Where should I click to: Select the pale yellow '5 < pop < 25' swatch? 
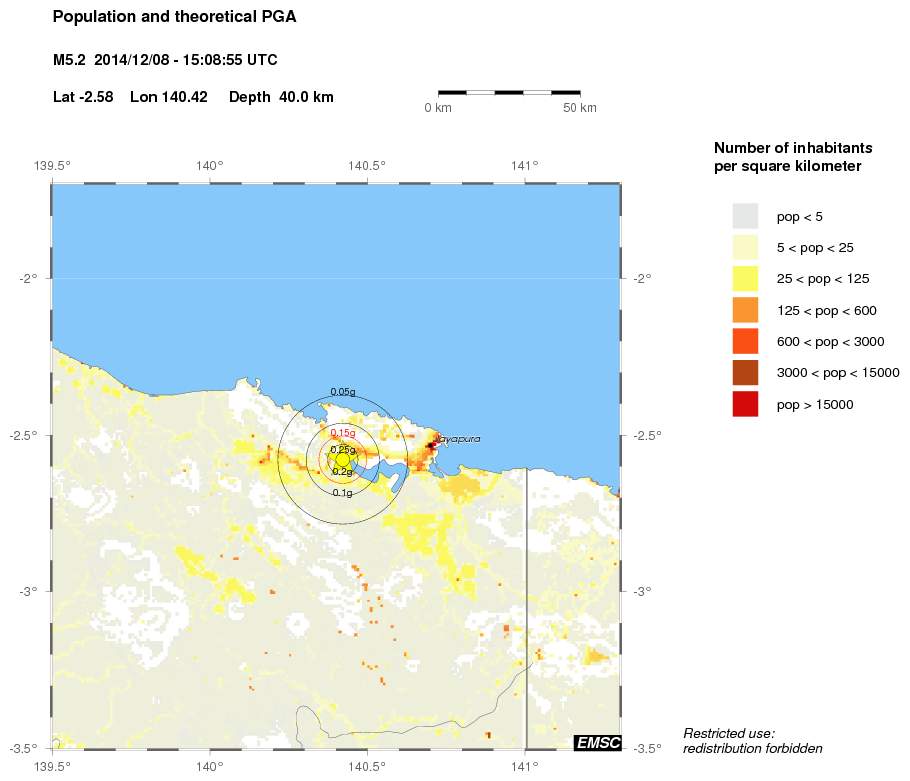(745, 247)
